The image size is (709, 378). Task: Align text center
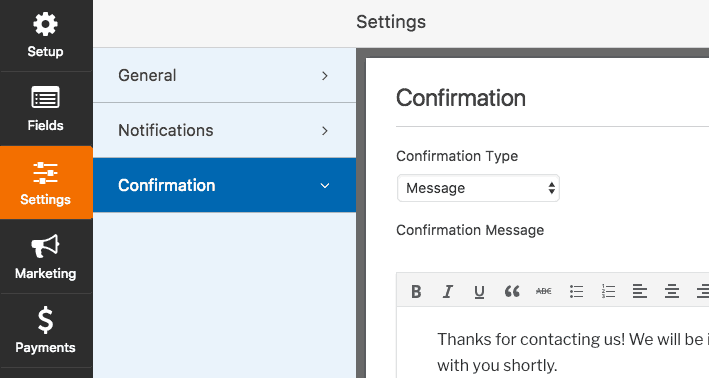pyautogui.click(x=672, y=291)
